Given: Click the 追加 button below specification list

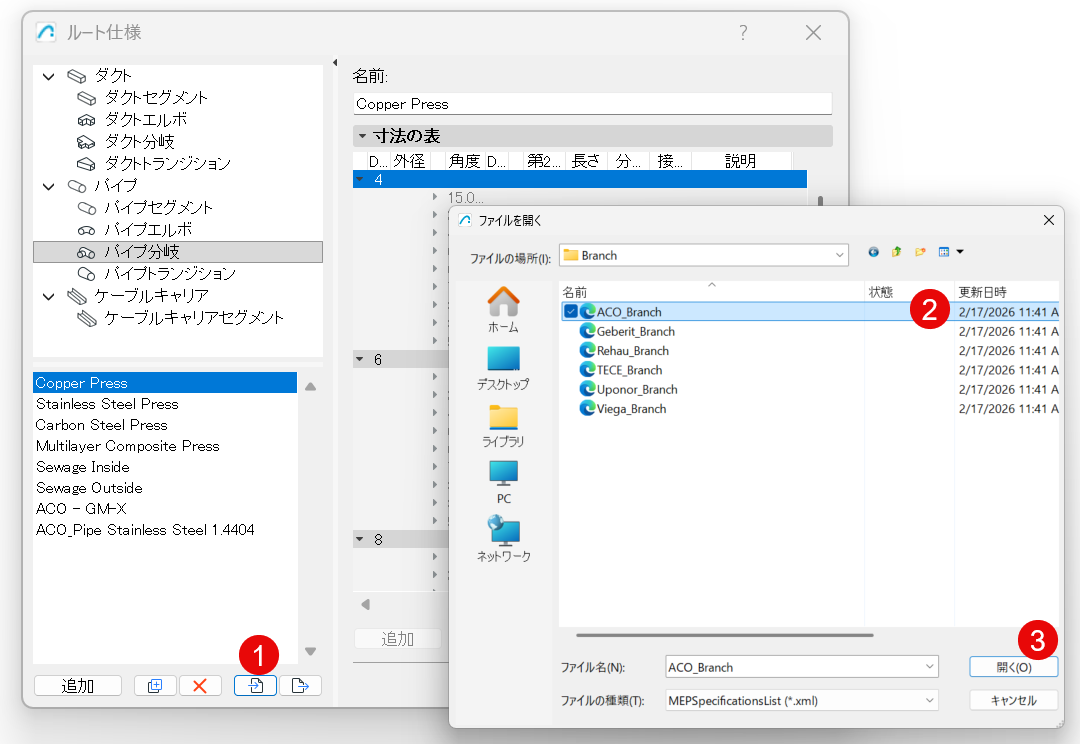Looking at the screenshot, I should [78, 685].
